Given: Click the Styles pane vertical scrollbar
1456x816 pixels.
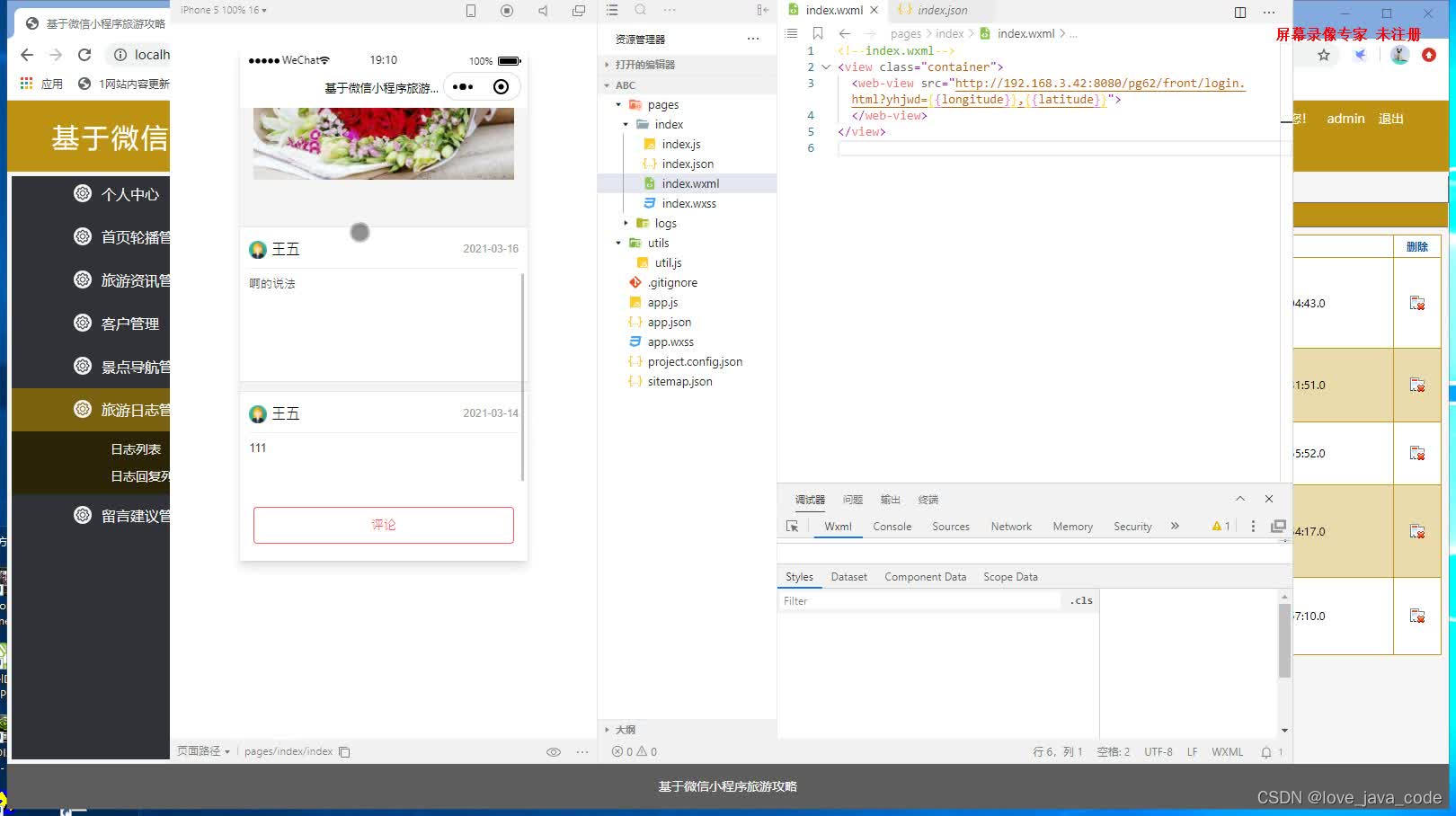Looking at the screenshot, I should (1284, 640).
